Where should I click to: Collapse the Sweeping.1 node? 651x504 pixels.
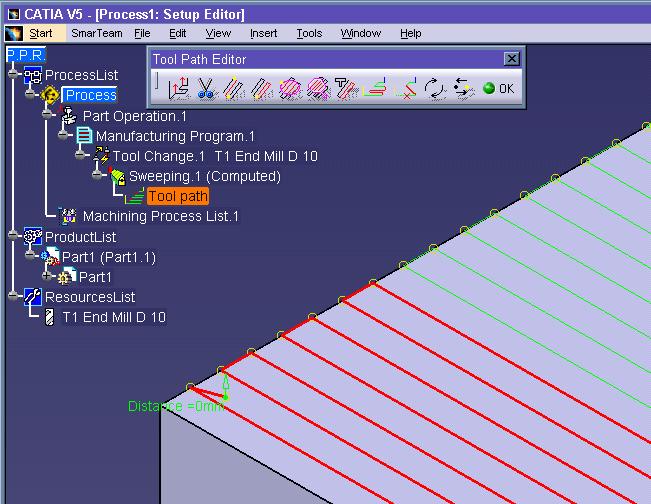(x=97, y=175)
